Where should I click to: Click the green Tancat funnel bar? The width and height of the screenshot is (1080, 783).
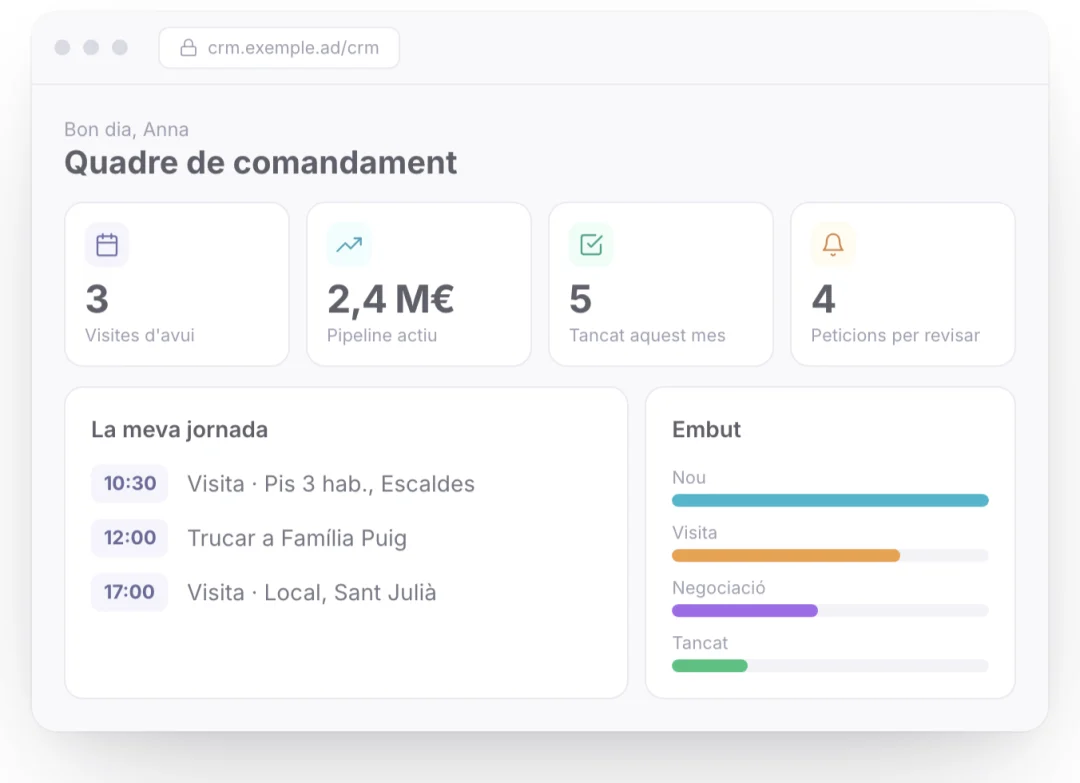point(709,666)
